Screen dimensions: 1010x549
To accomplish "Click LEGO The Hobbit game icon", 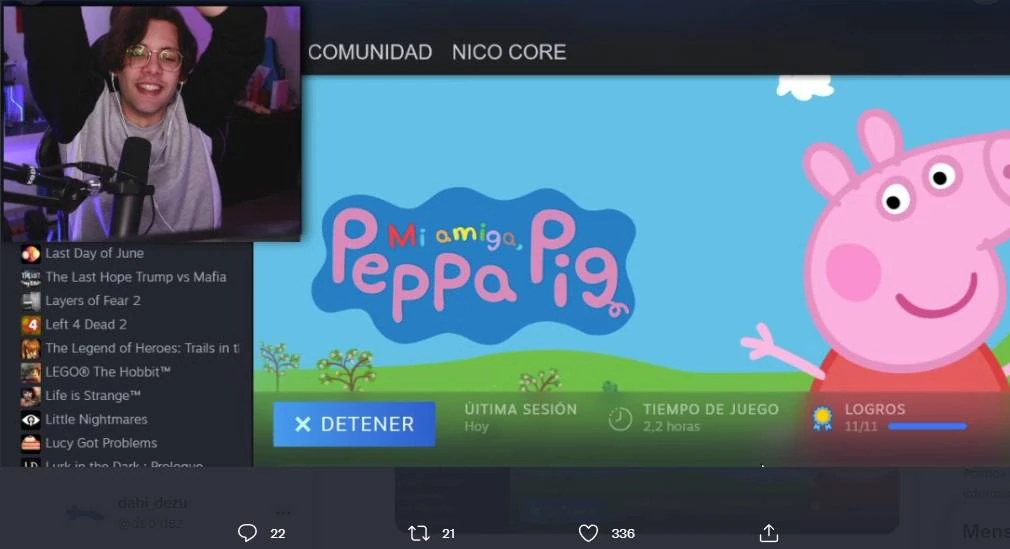I will 30,372.
